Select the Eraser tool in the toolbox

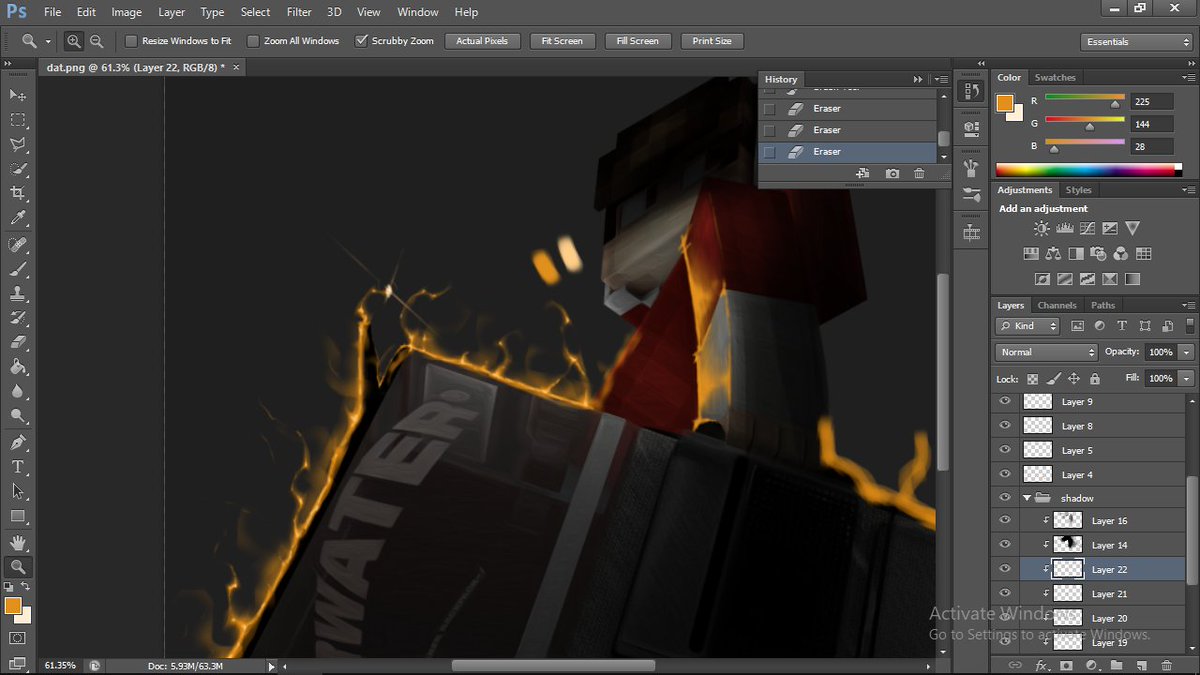[x=18, y=342]
